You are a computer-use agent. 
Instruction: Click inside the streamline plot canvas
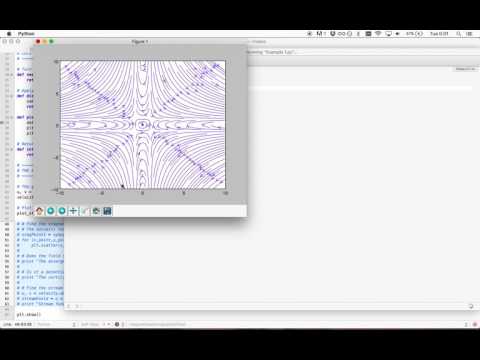(143, 125)
